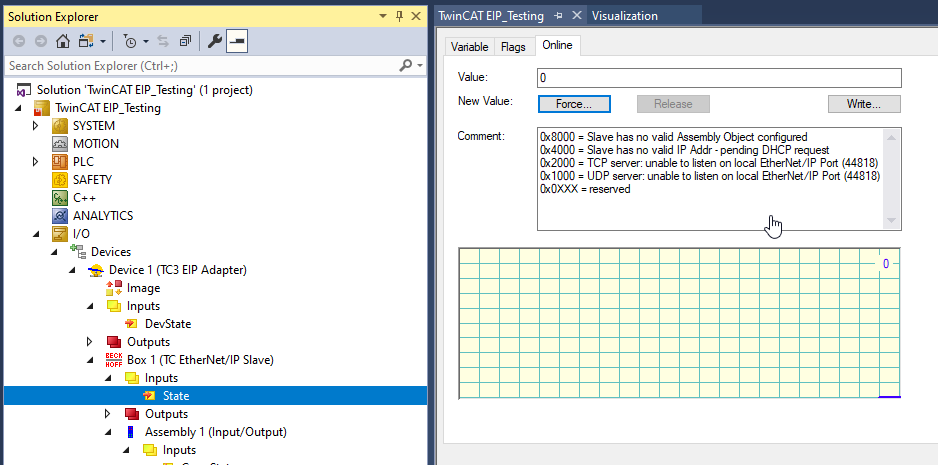Click the comment scrollbar down arrow
The width and height of the screenshot is (938, 465).
coord(891,220)
